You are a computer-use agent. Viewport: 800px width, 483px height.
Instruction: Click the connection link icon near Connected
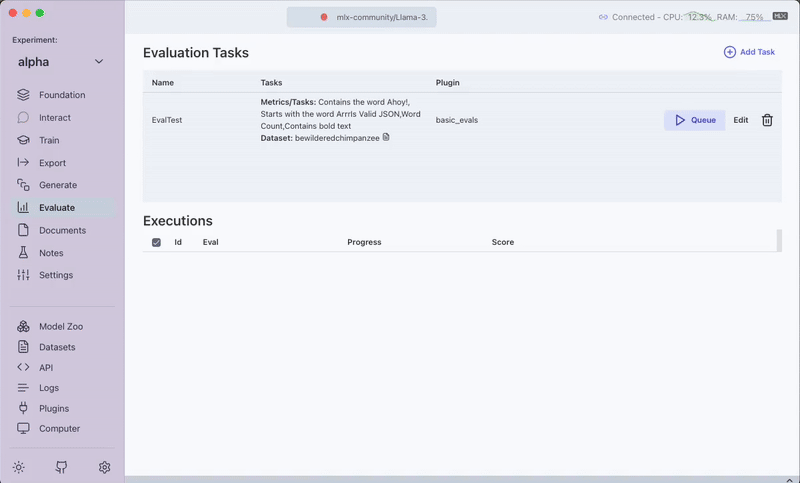click(603, 17)
